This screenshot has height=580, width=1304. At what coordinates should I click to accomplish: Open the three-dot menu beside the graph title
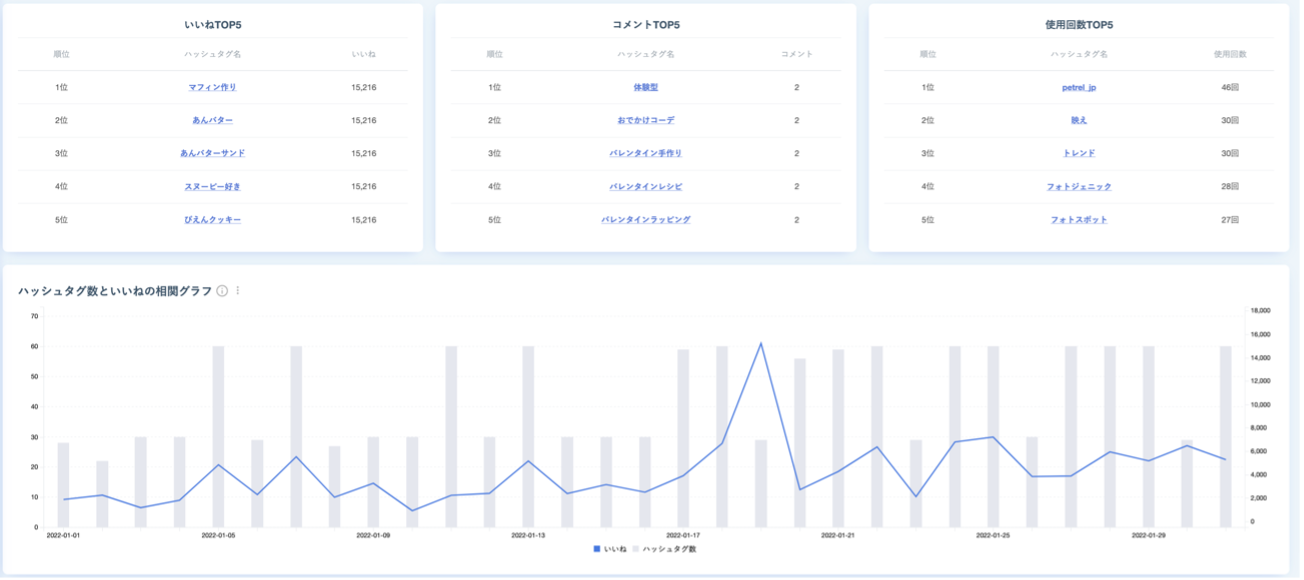(x=238, y=291)
